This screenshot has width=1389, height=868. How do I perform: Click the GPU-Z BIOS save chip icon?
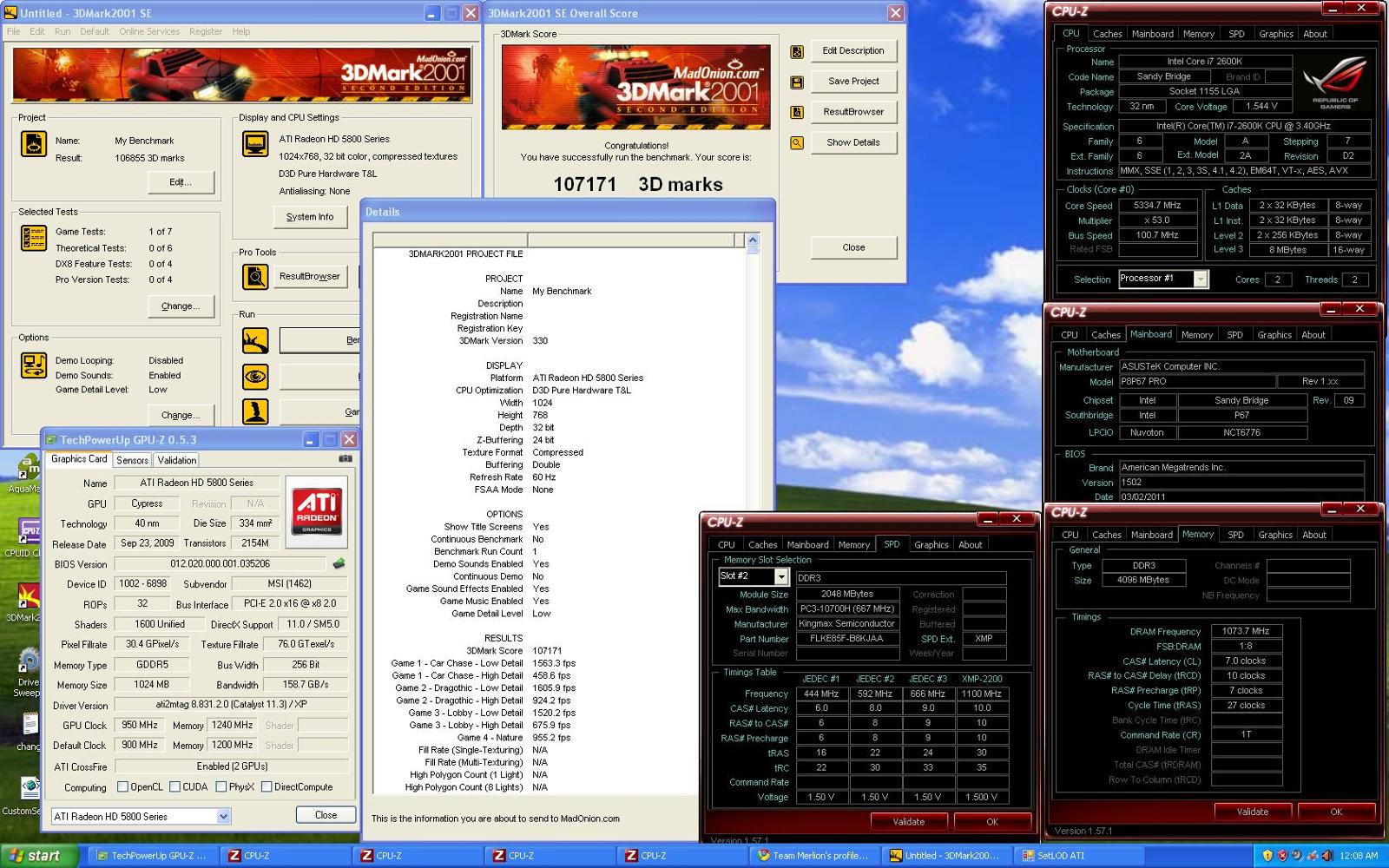click(339, 563)
